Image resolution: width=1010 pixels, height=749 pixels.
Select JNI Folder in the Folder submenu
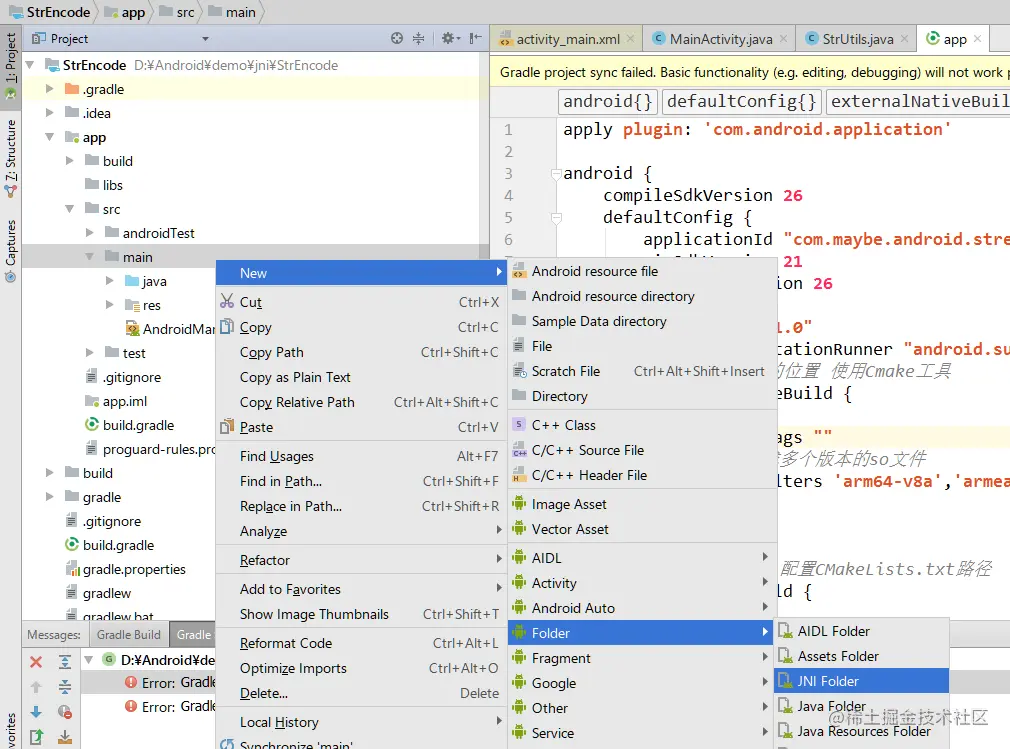(861, 681)
